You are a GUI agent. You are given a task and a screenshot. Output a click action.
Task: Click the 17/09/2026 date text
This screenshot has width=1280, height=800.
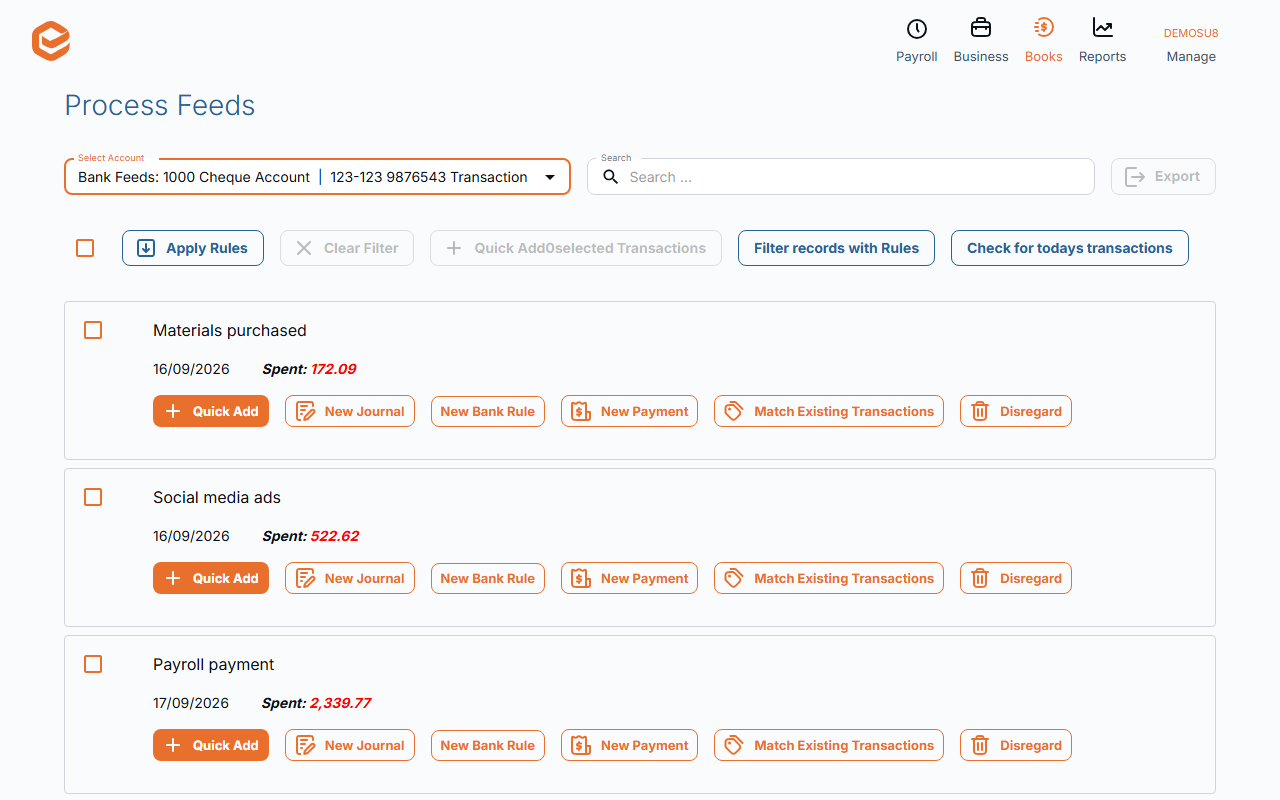click(x=191, y=703)
